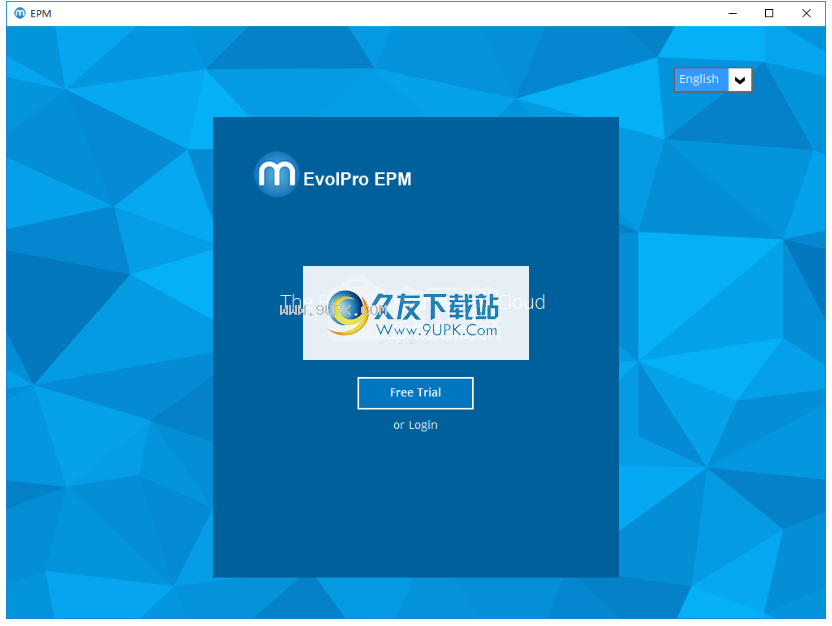Close the EPM window
832x626 pixels.
point(806,13)
